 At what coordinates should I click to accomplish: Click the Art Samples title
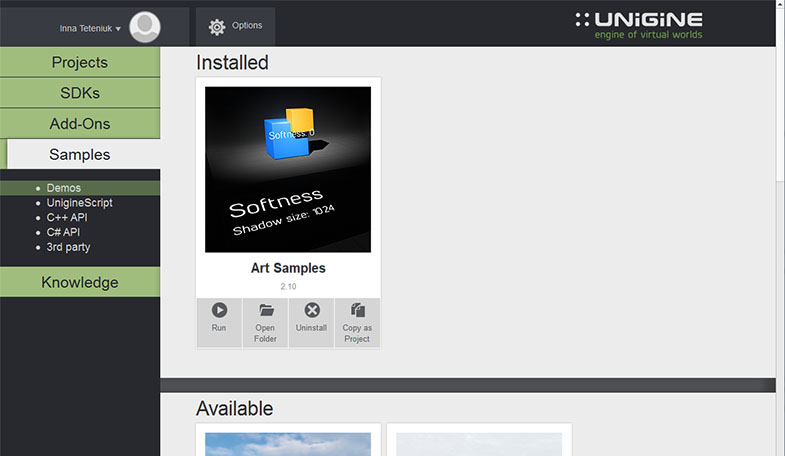[288, 268]
